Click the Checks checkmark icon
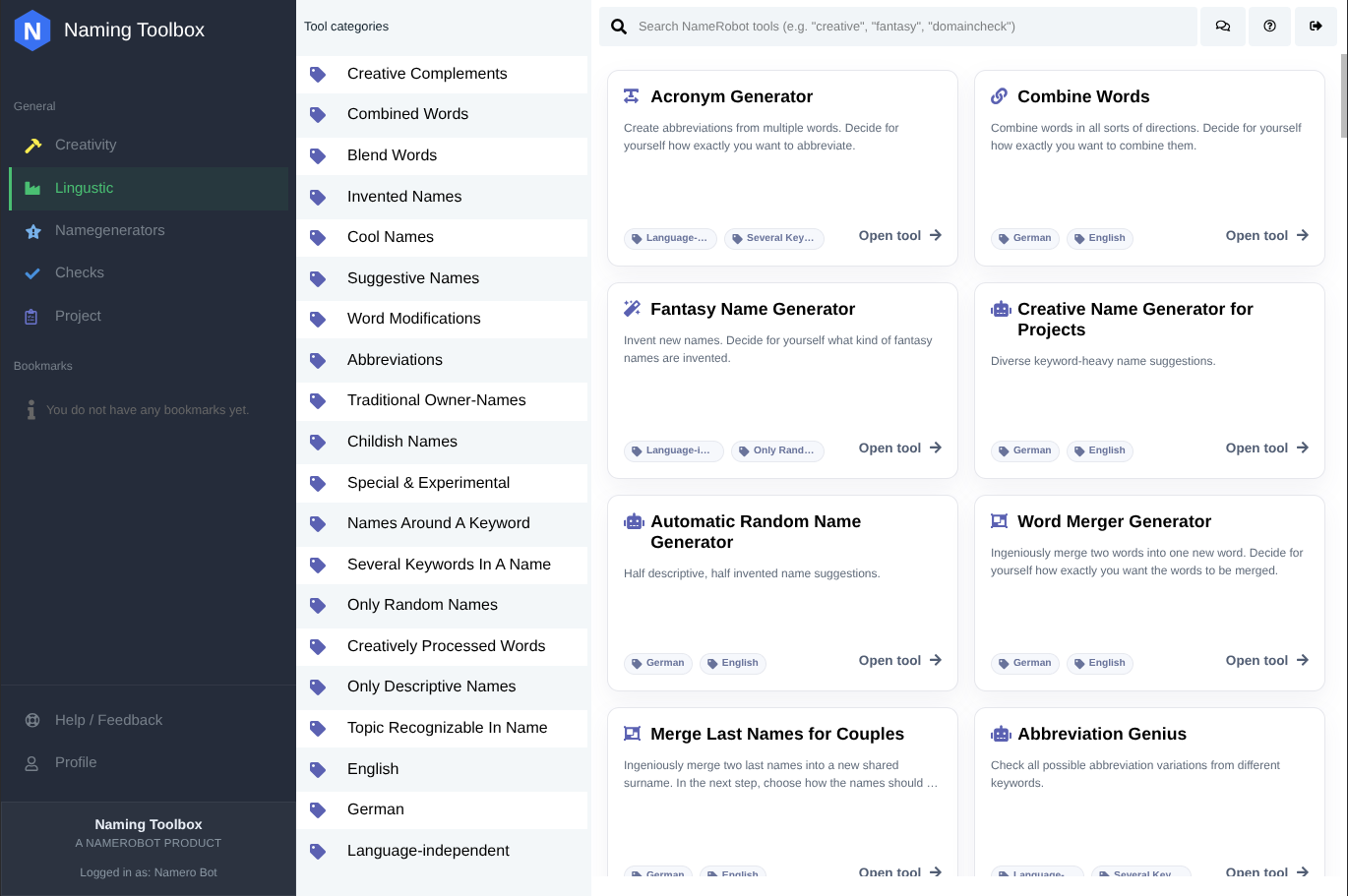The height and width of the screenshot is (896, 1348). pyautogui.click(x=32, y=273)
